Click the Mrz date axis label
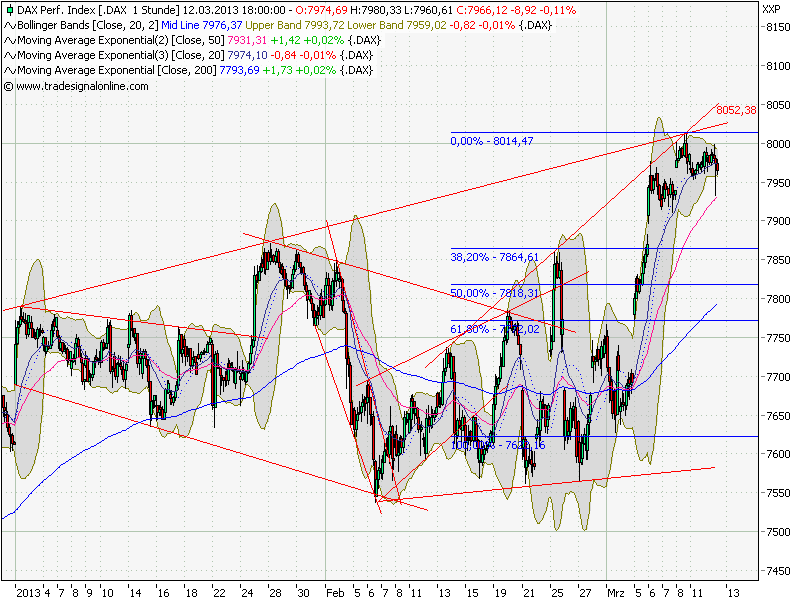The height and width of the screenshot is (600, 800). coord(616,593)
